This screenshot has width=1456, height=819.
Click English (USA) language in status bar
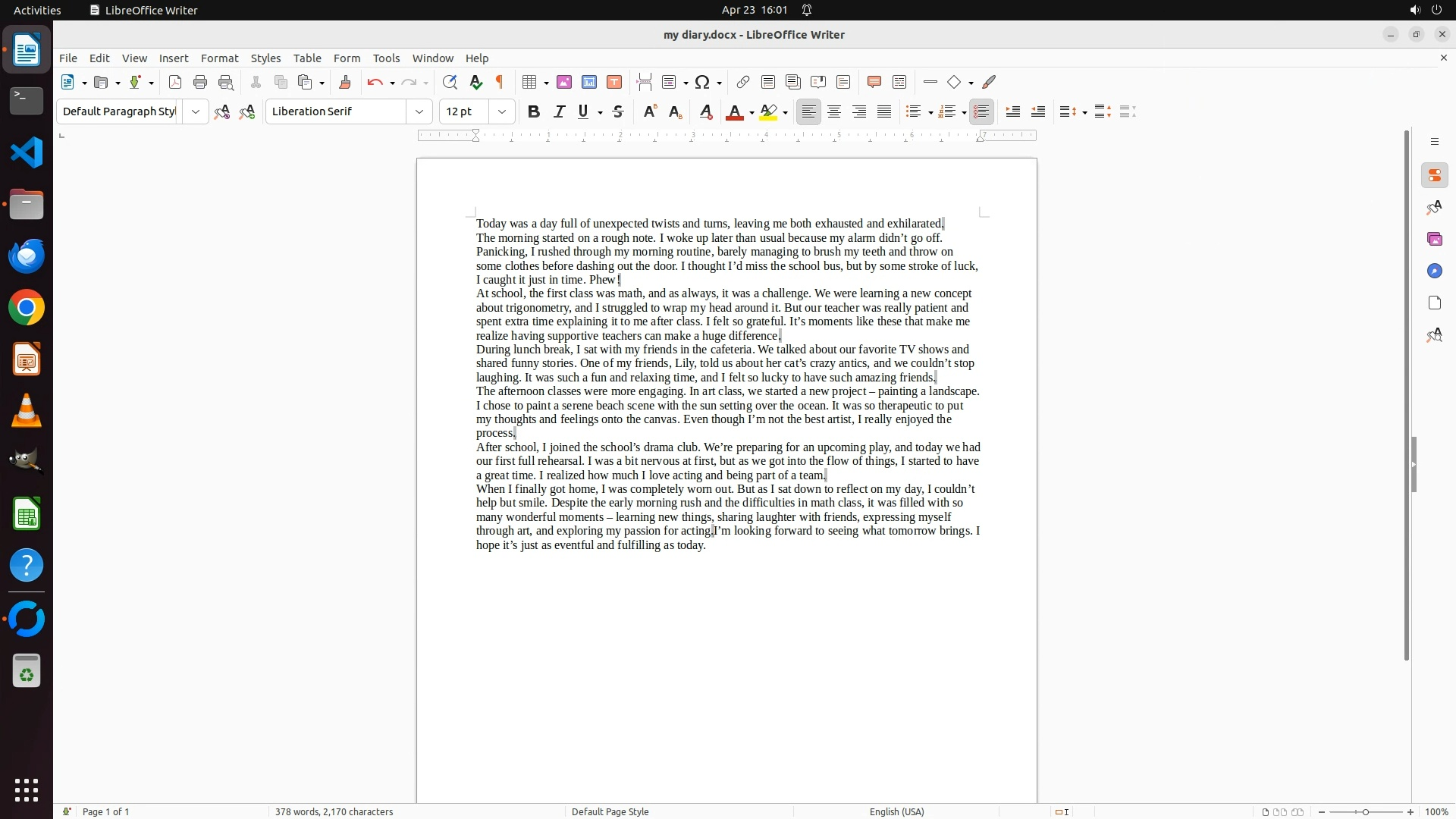pyautogui.click(x=896, y=811)
